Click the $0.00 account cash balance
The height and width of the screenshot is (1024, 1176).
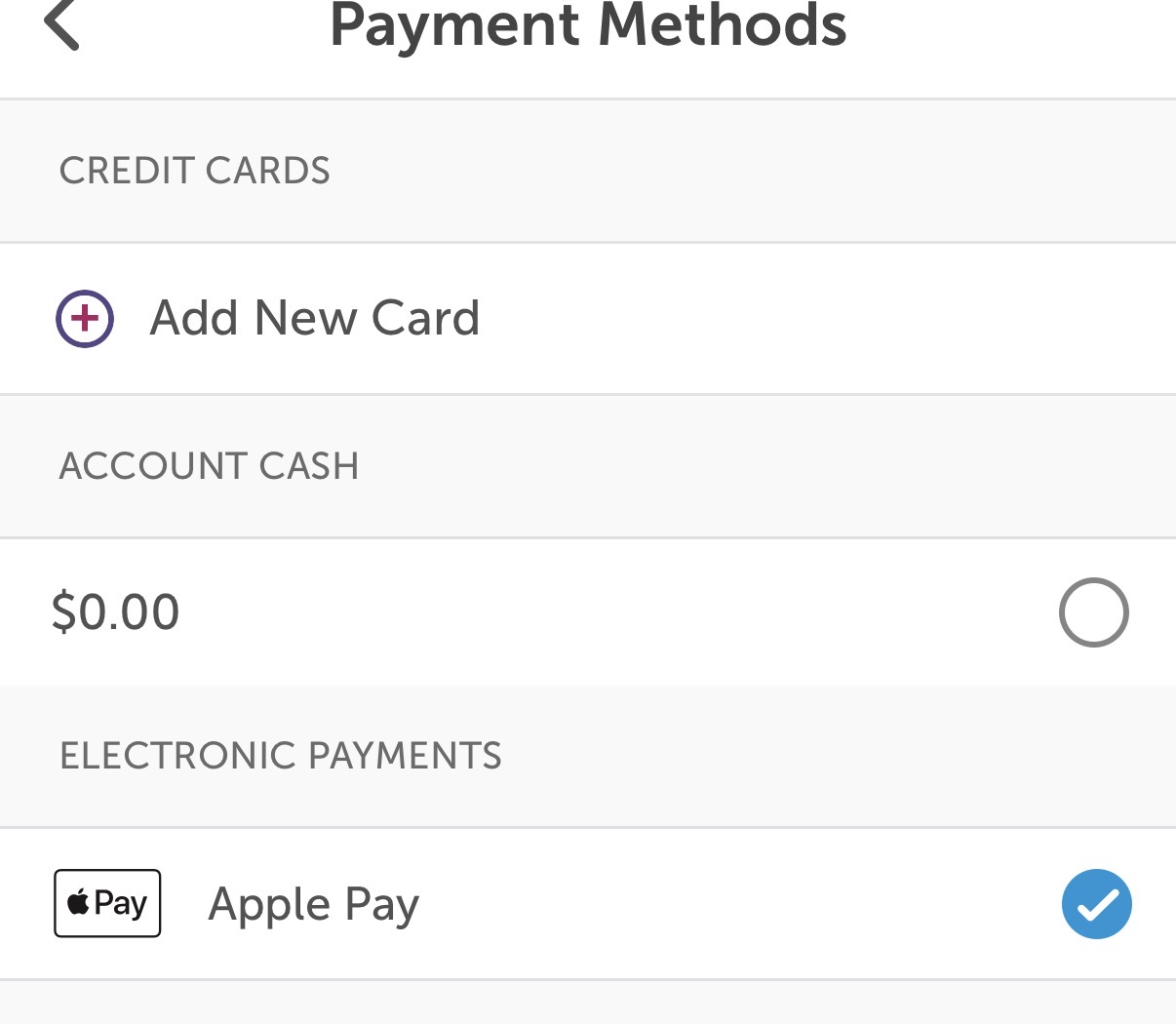[x=116, y=612]
